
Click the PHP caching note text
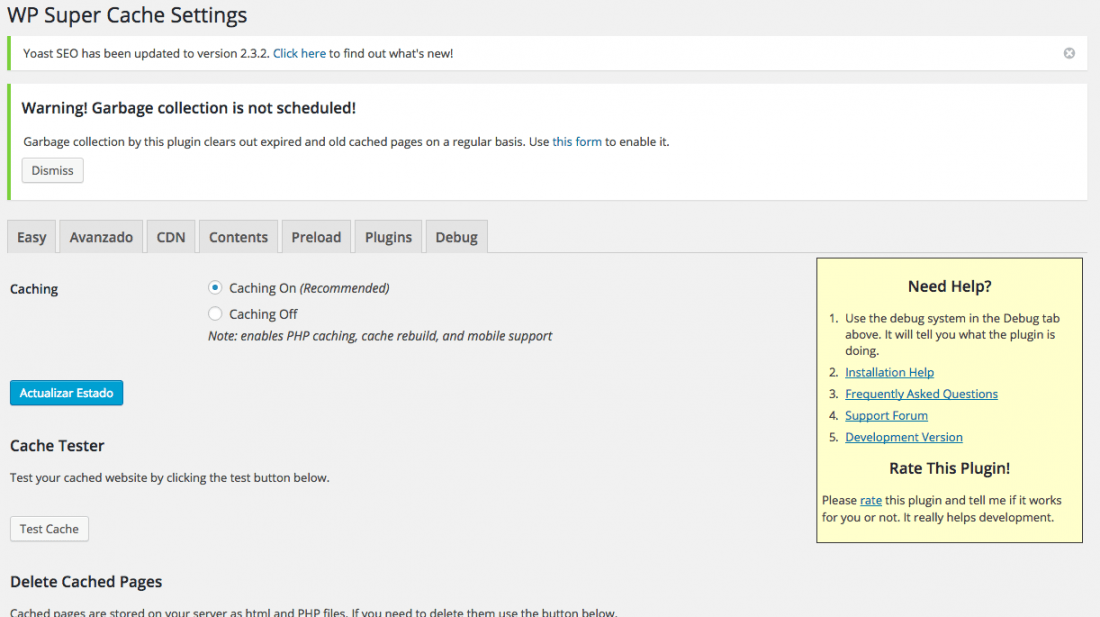coord(380,336)
